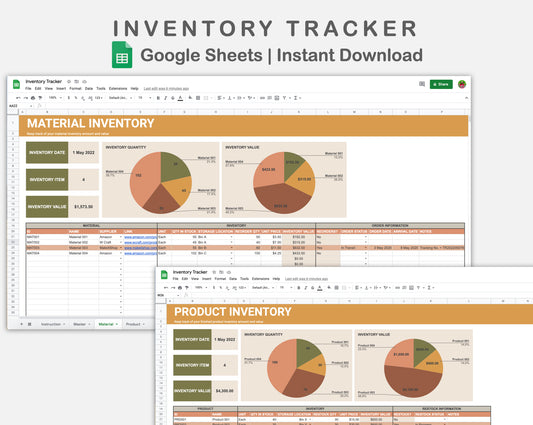Open File menu in Material Inventory window
This screenshot has height=425, width=533.
click(x=28, y=88)
